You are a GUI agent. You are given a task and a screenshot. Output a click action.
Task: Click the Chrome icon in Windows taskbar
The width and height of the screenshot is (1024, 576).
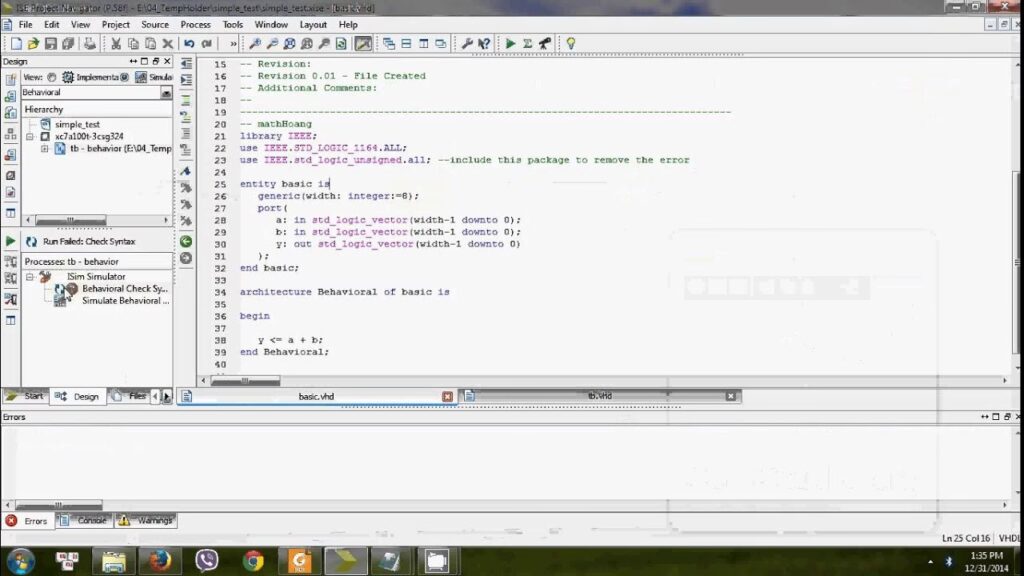coord(254,561)
